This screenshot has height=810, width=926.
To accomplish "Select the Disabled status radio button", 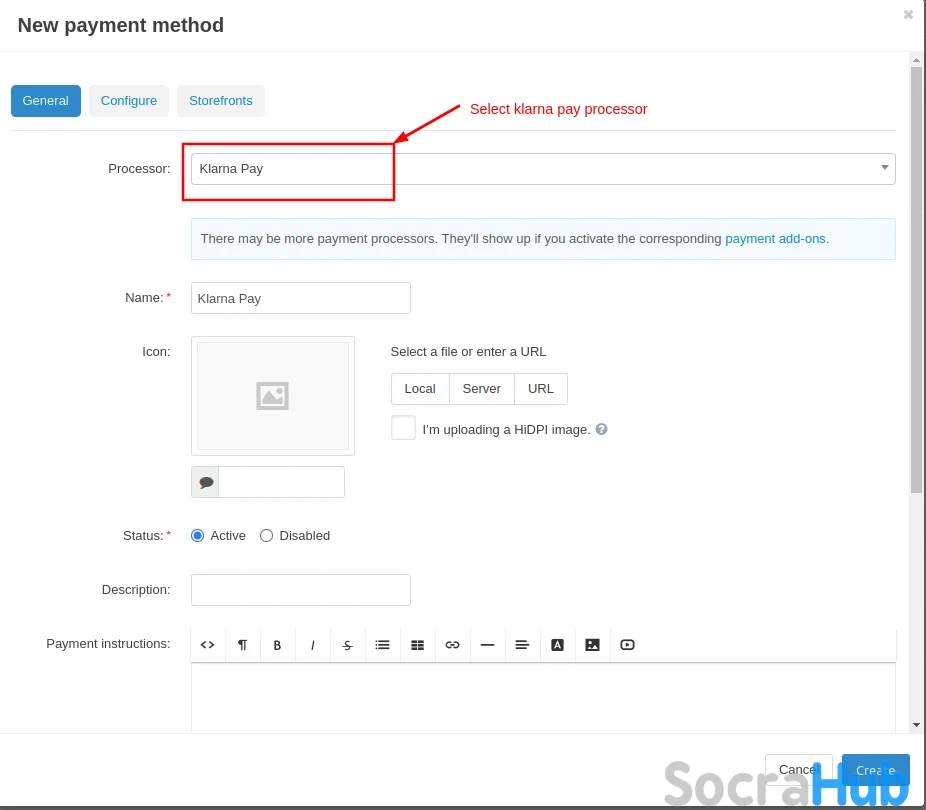I will (x=266, y=535).
